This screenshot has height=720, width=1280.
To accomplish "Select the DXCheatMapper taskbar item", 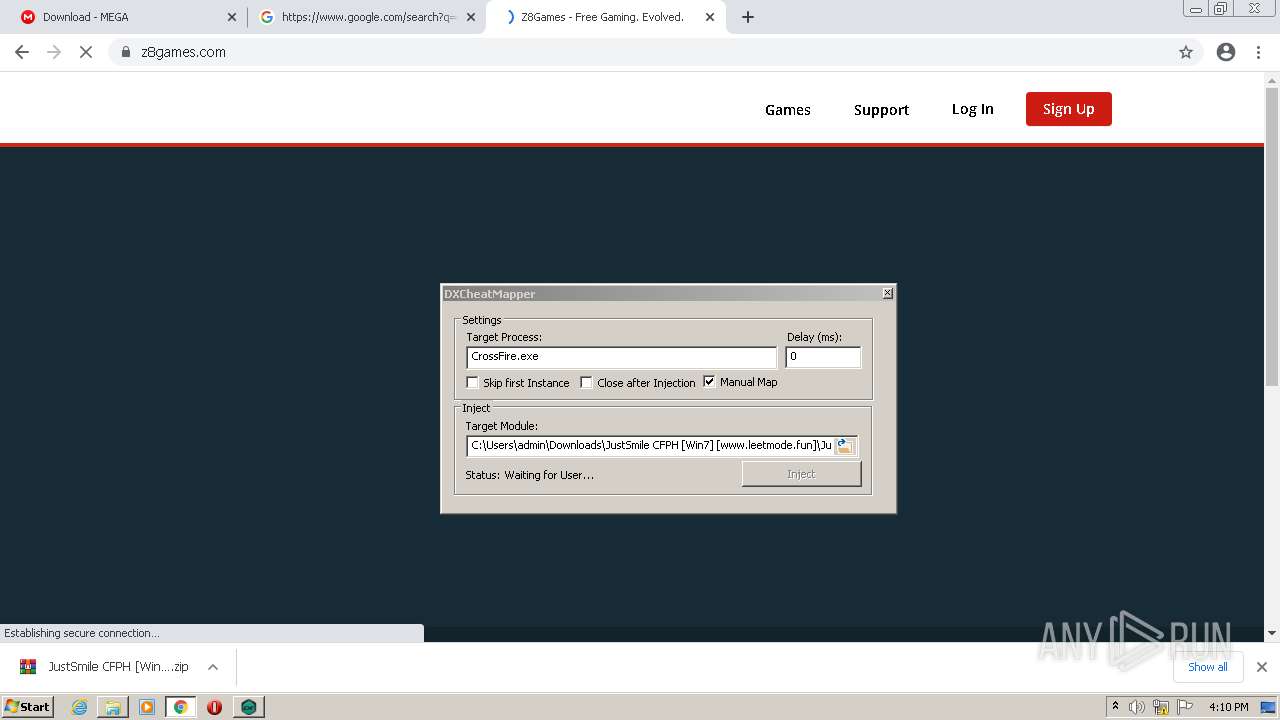I will point(248,707).
